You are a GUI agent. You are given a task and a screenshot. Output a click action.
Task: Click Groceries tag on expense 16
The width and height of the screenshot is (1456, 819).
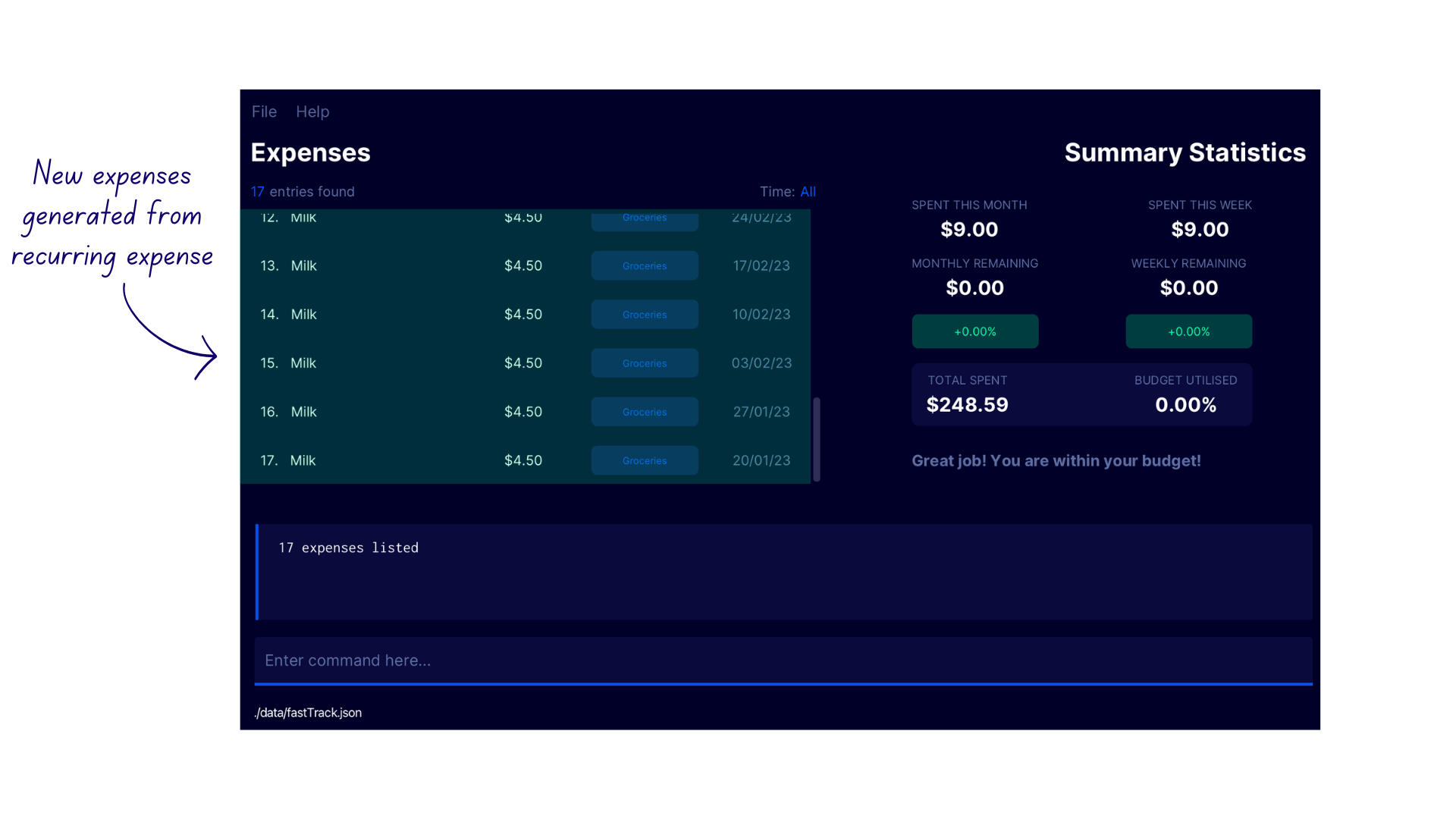coord(645,412)
